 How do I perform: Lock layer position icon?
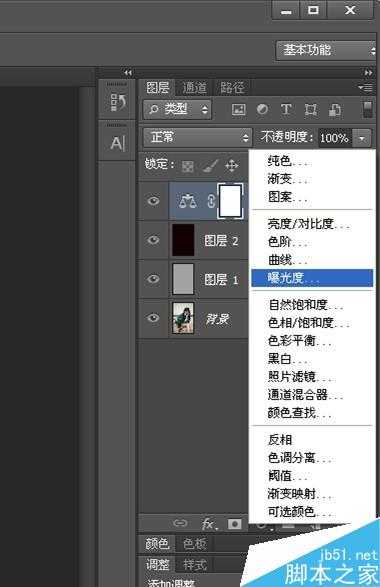[232, 165]
